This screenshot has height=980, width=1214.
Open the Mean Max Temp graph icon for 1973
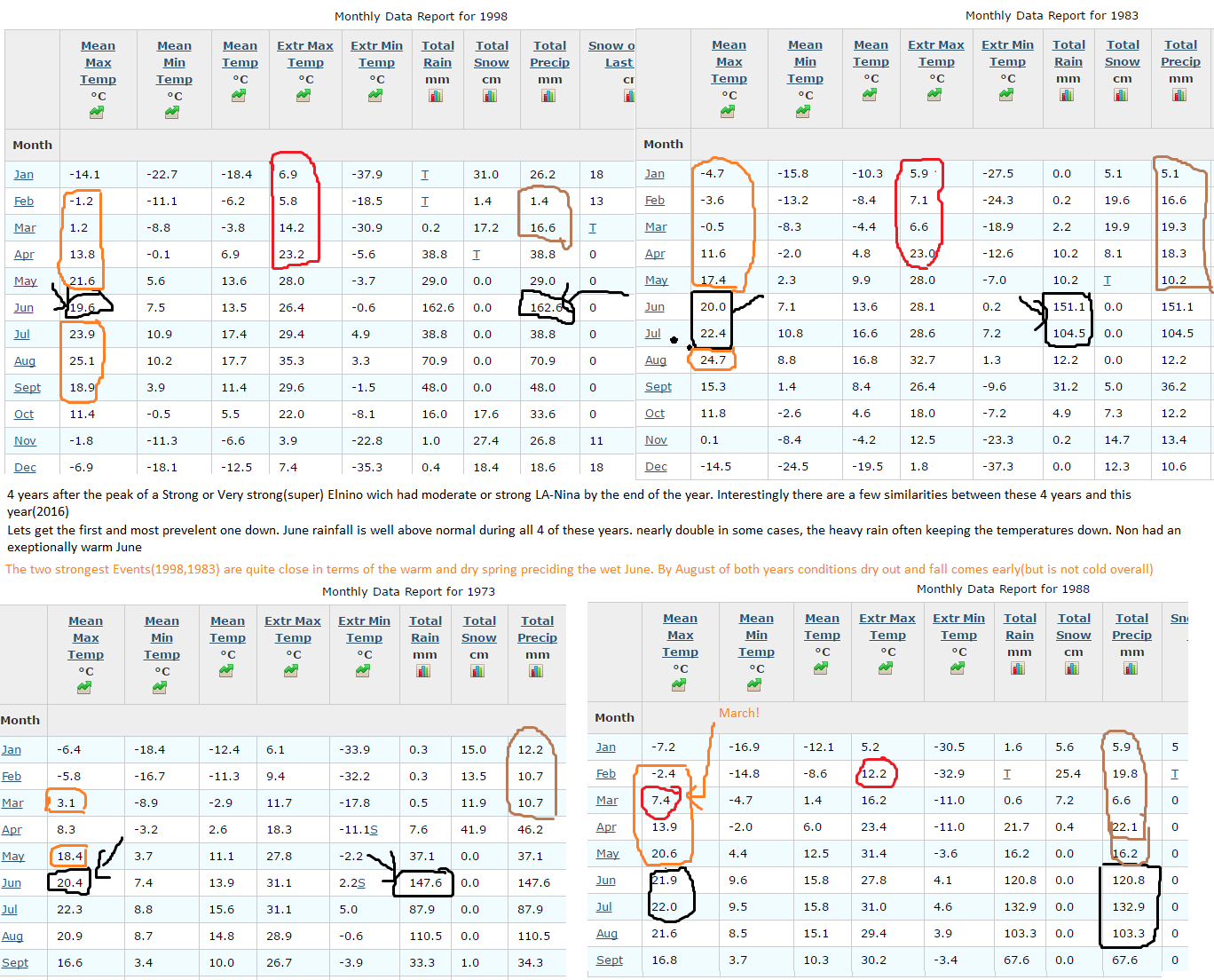[x=84, y=688]
